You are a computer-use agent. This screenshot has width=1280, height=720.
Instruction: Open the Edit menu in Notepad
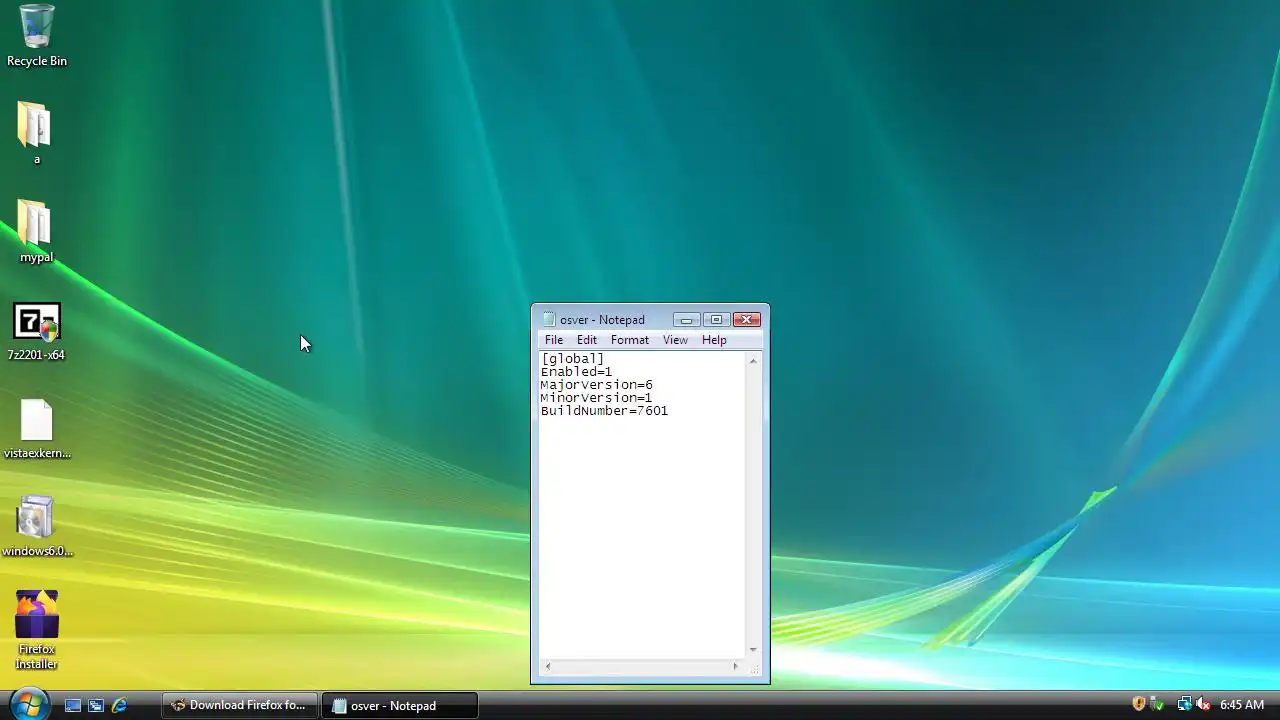587,340
